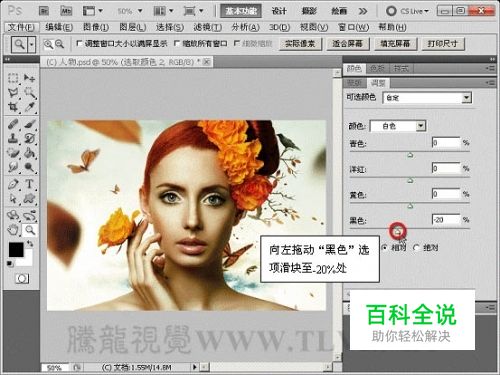Click the 填充屏幕 button
The image size is (500, 375).
tap(395, 44)
